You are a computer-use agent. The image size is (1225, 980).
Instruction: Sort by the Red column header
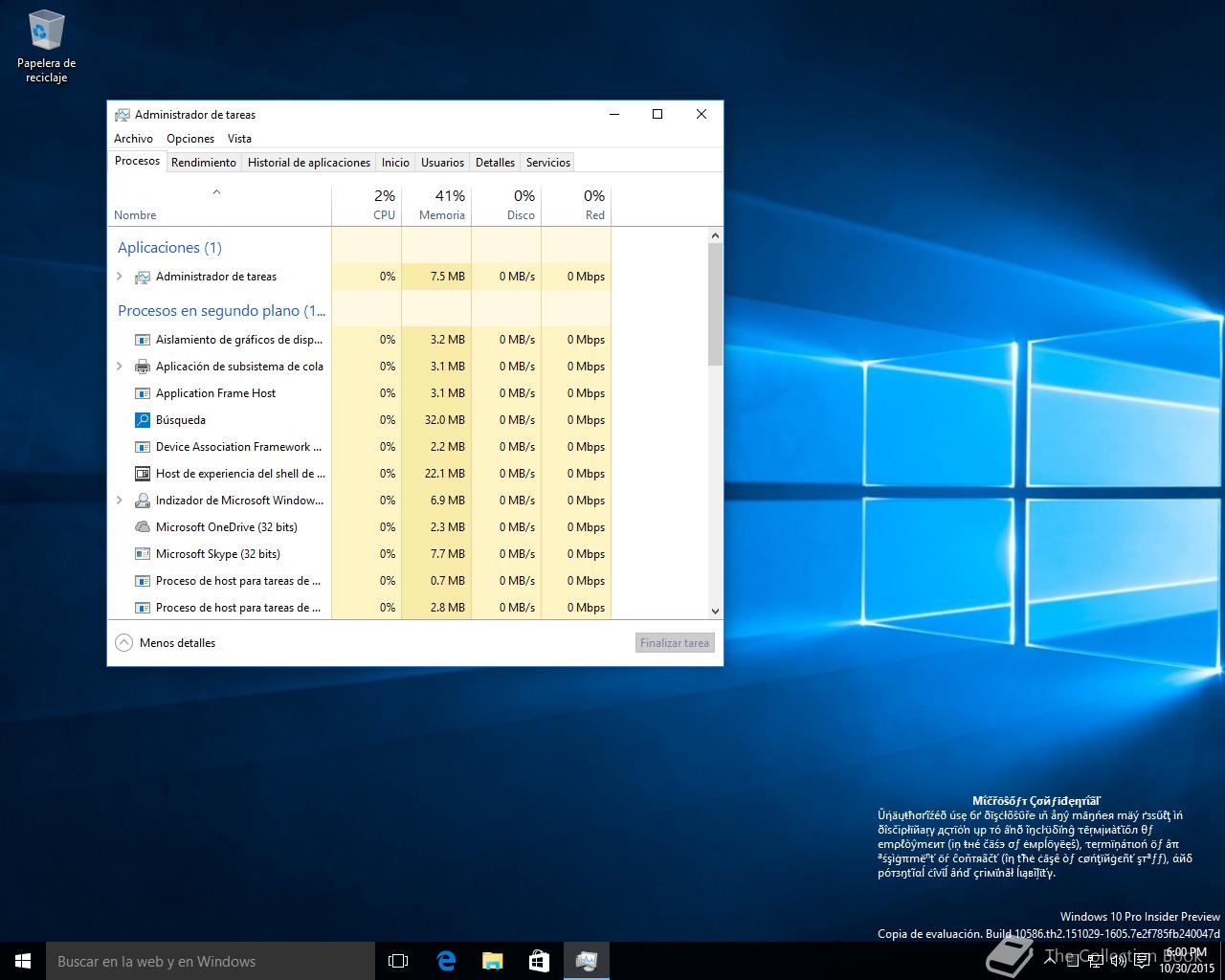click(x=576, y=205)
